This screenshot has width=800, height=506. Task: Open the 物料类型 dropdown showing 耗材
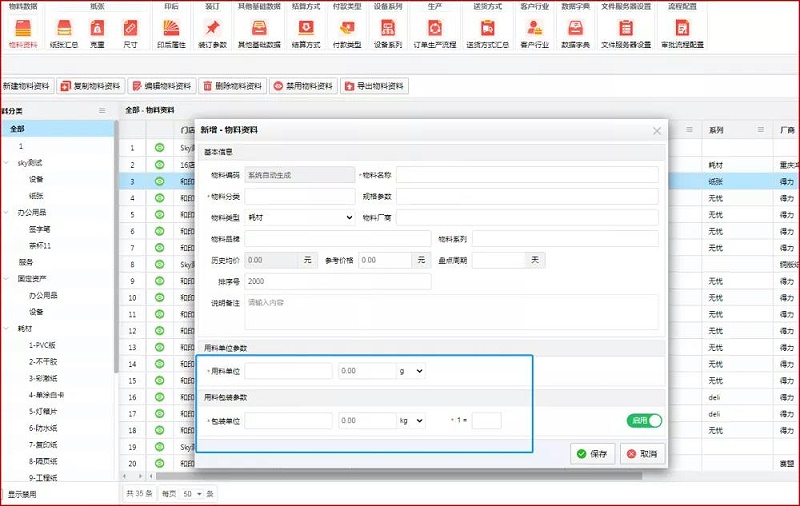pyautogui.click(x=300, y=217)
